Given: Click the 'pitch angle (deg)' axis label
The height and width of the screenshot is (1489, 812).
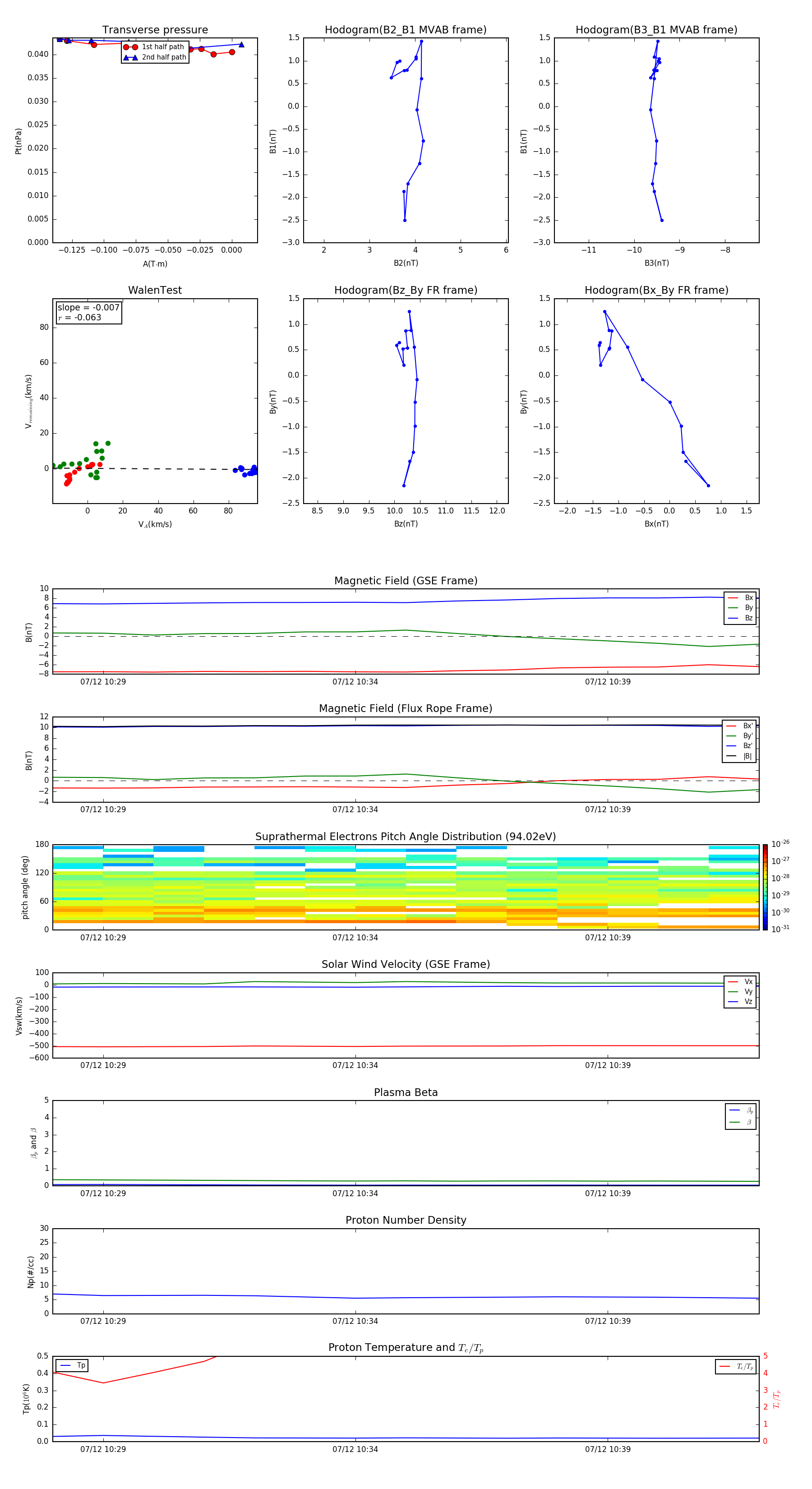Looking at the screenshot, I should [x=25, y=887].
